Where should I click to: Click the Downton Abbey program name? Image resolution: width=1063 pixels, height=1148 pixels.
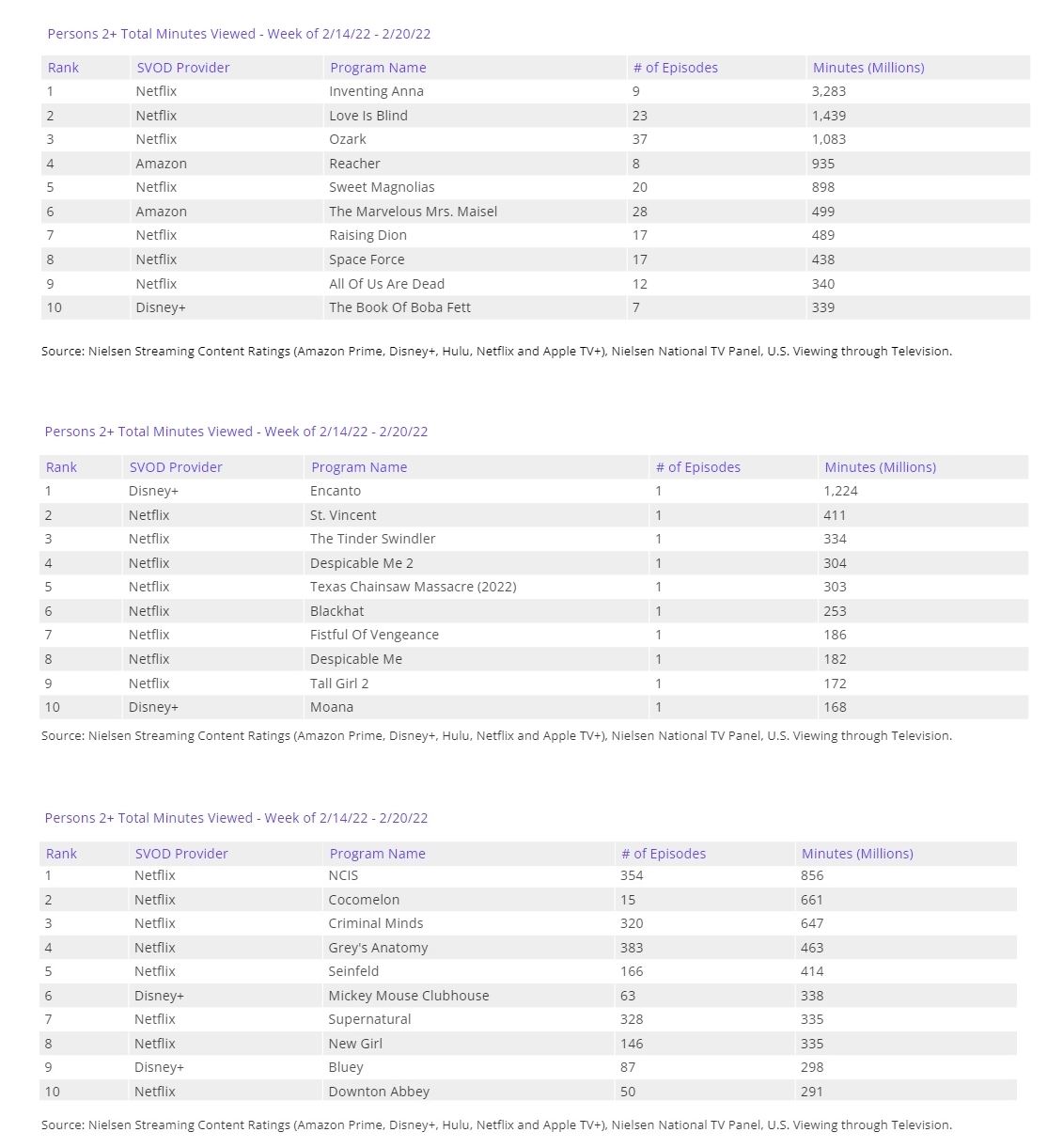(x=379, y=1092)
